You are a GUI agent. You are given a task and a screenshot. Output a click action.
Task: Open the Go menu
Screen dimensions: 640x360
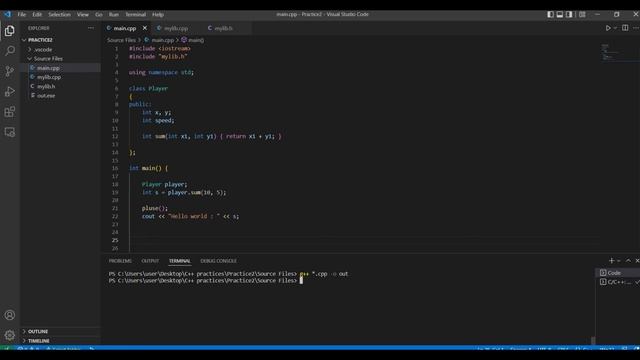click(99, 14)
